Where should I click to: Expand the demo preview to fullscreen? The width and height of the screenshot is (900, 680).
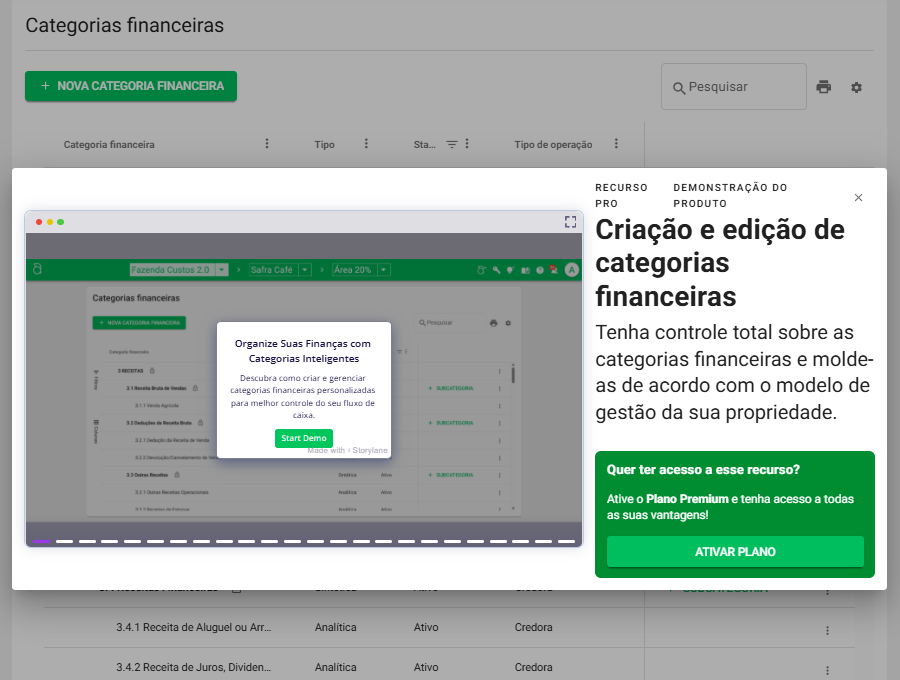[x=571, y=222]
